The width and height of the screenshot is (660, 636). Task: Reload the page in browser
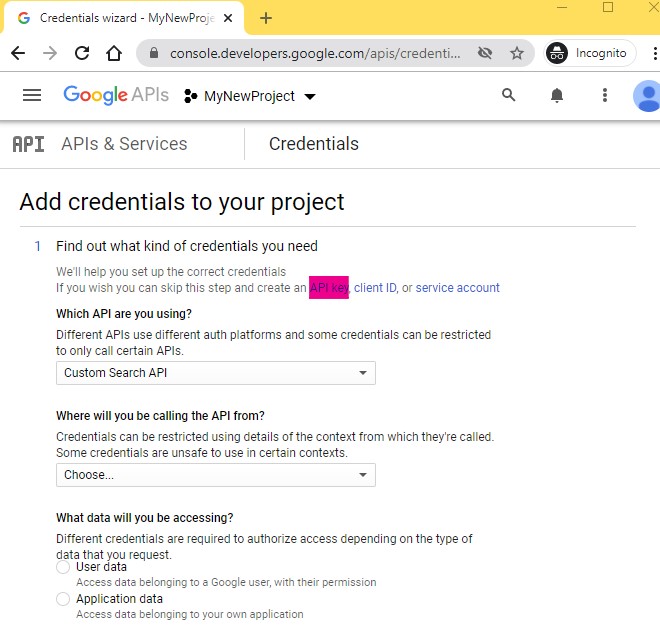click(82, 53)
